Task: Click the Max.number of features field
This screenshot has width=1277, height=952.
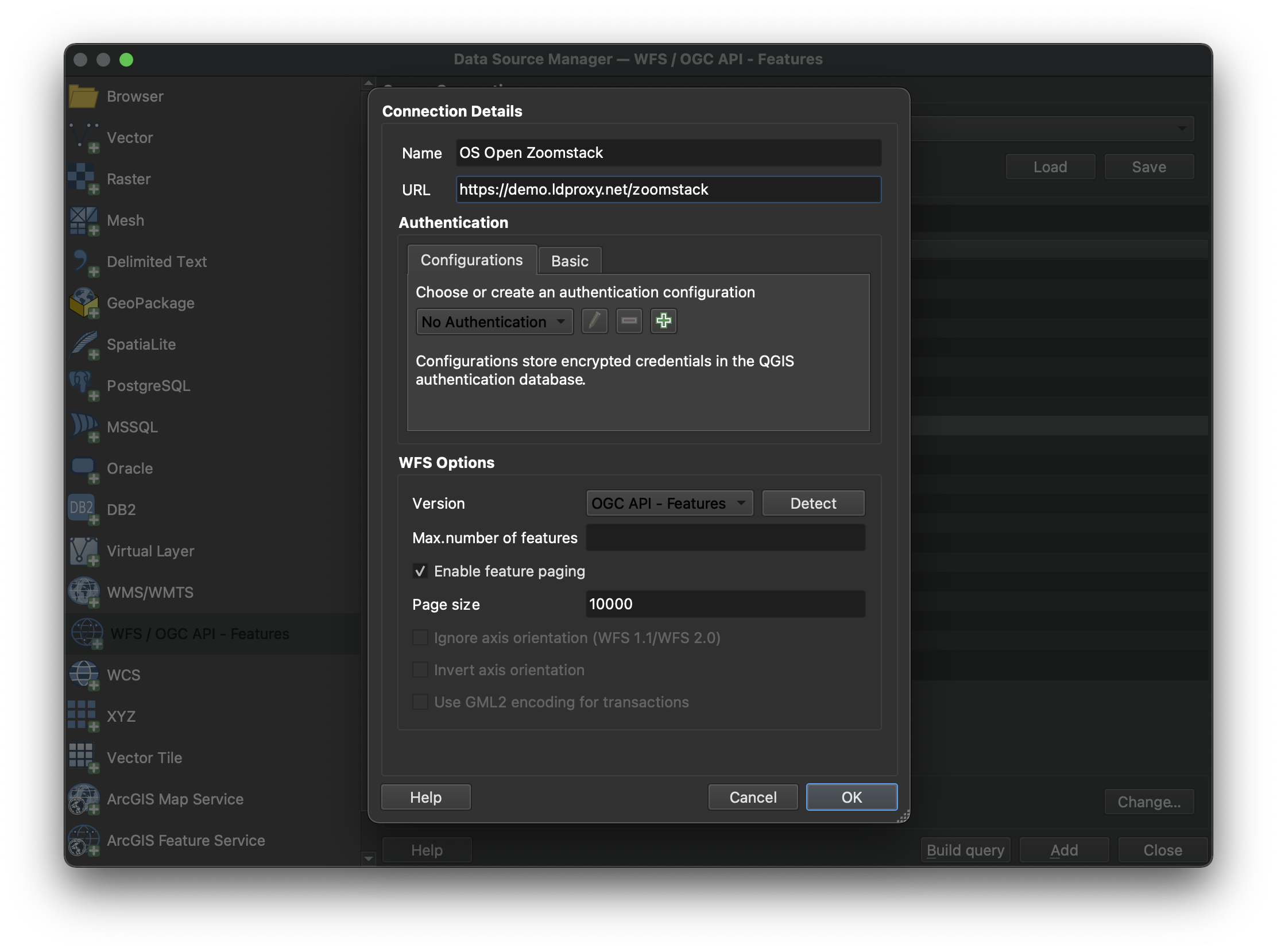Action: click(x=726, y=538)
